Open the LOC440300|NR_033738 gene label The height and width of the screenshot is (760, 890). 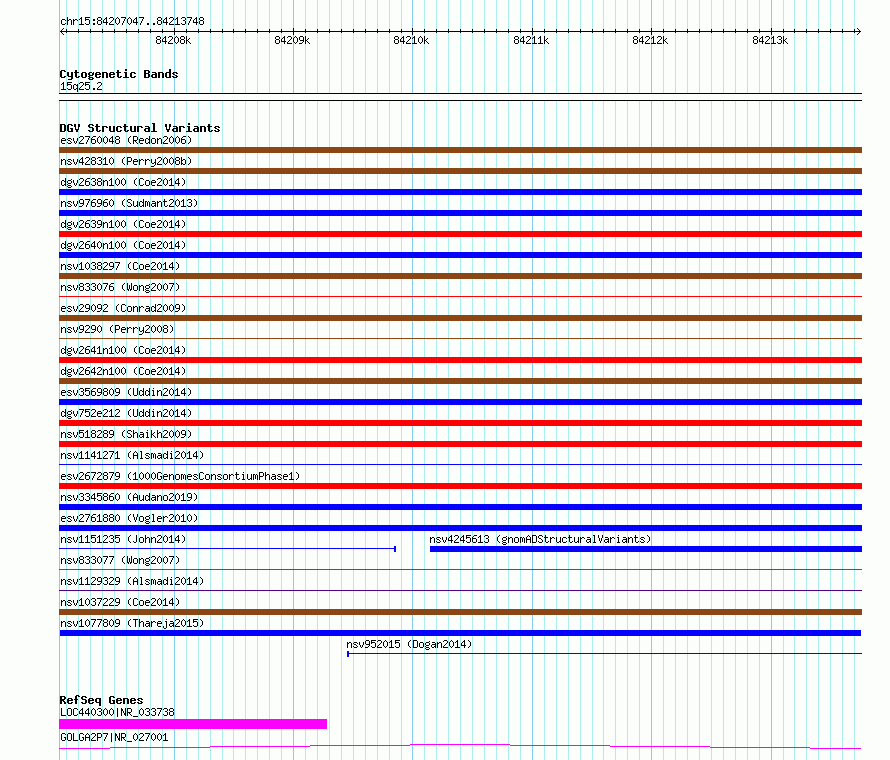[117, 712]
